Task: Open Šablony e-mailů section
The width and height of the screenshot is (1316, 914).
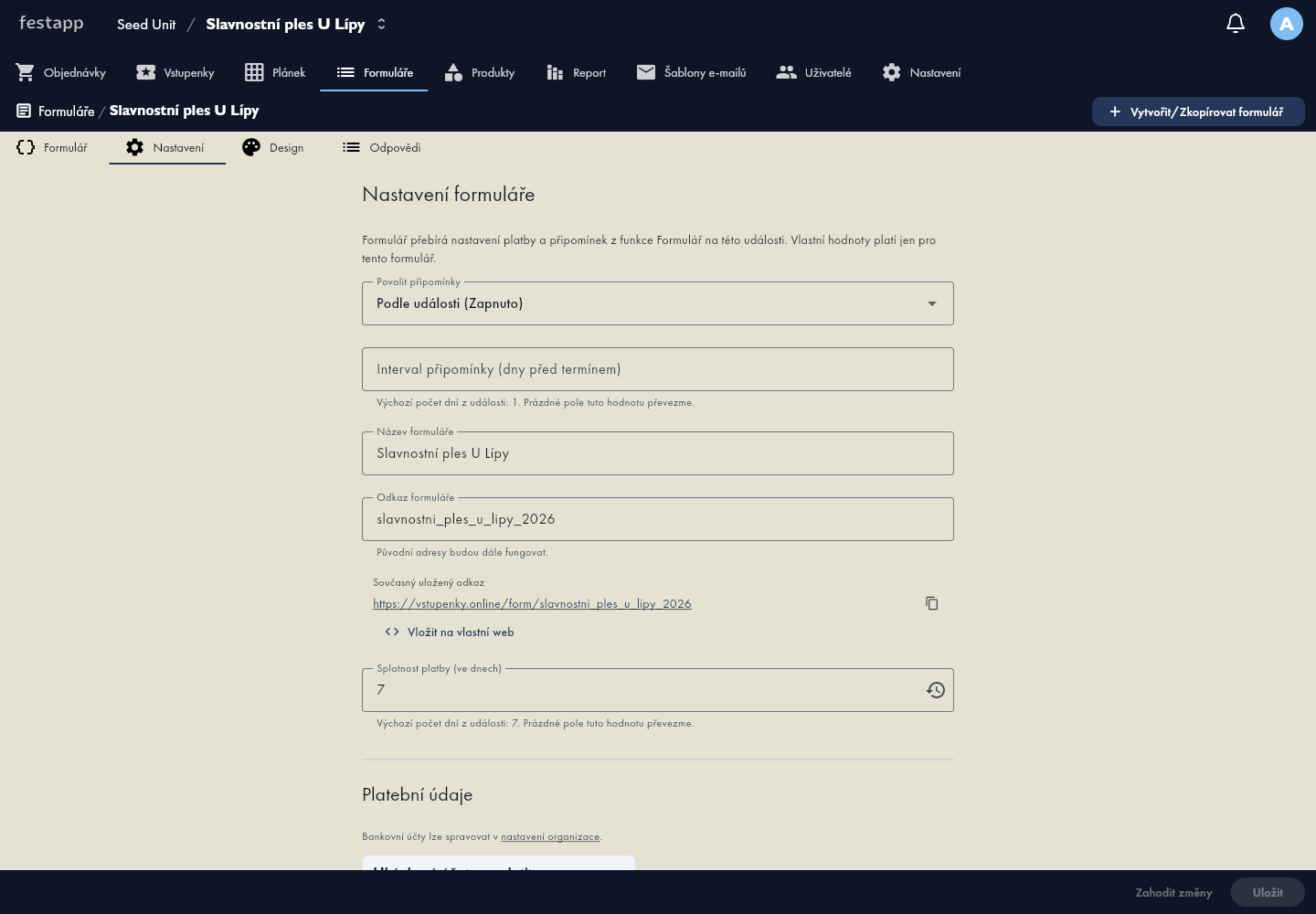Action: 691,72
